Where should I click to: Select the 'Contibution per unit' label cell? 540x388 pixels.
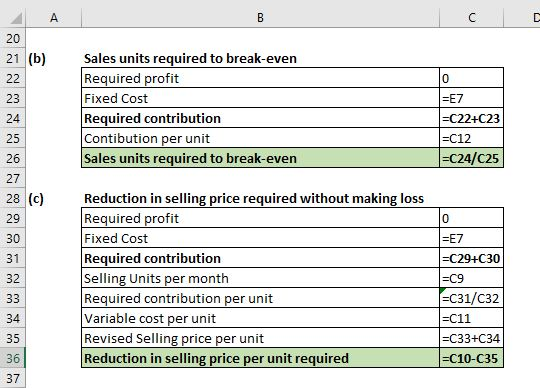click(x=260, y=138)
